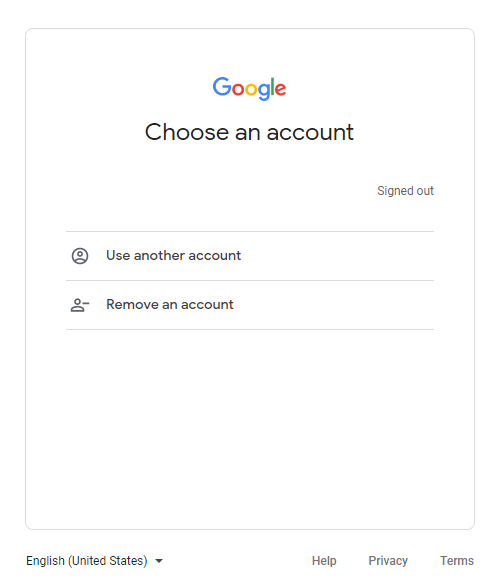Click the Signed out status label

[x=405, y=191]
